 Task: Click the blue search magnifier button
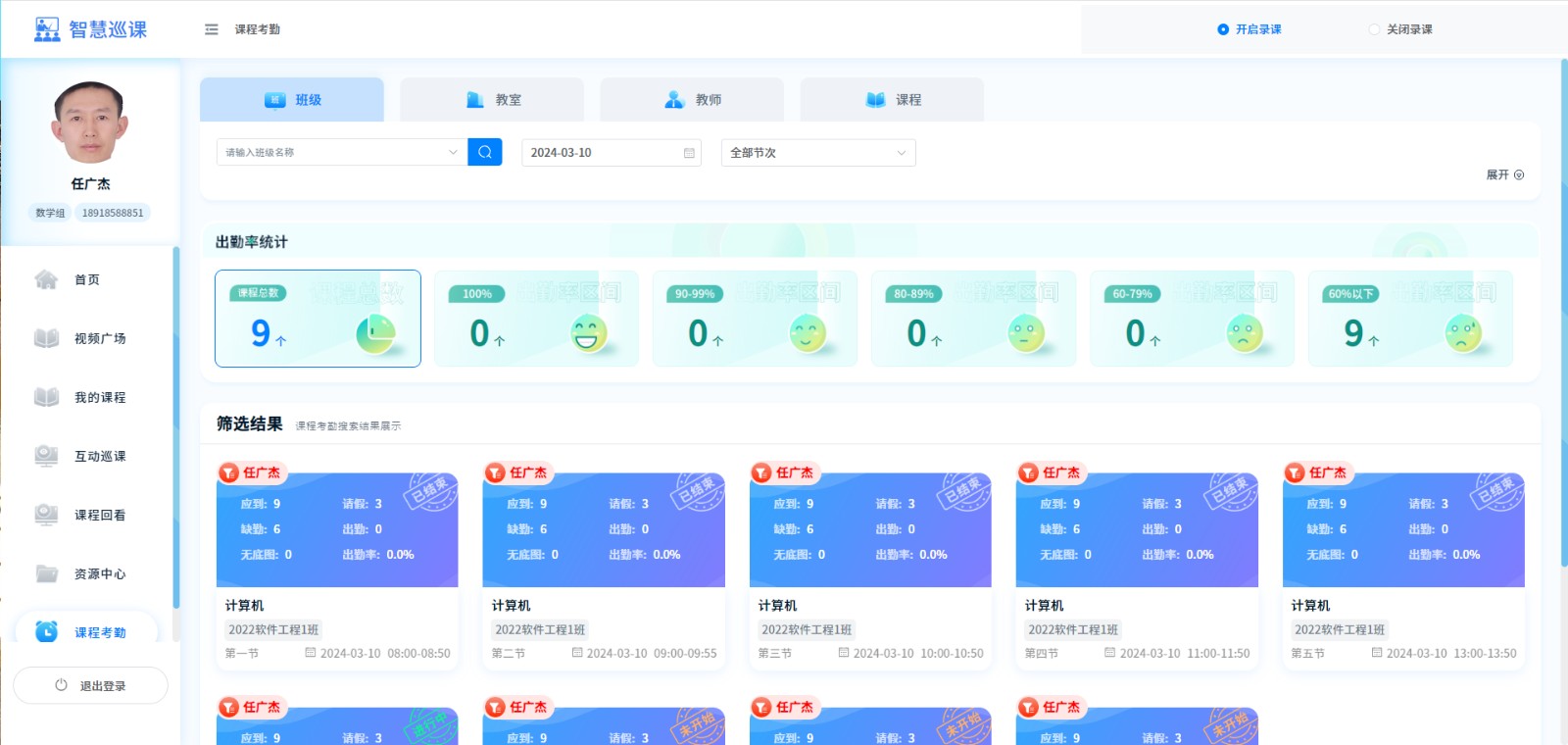[x=485, y=152]
